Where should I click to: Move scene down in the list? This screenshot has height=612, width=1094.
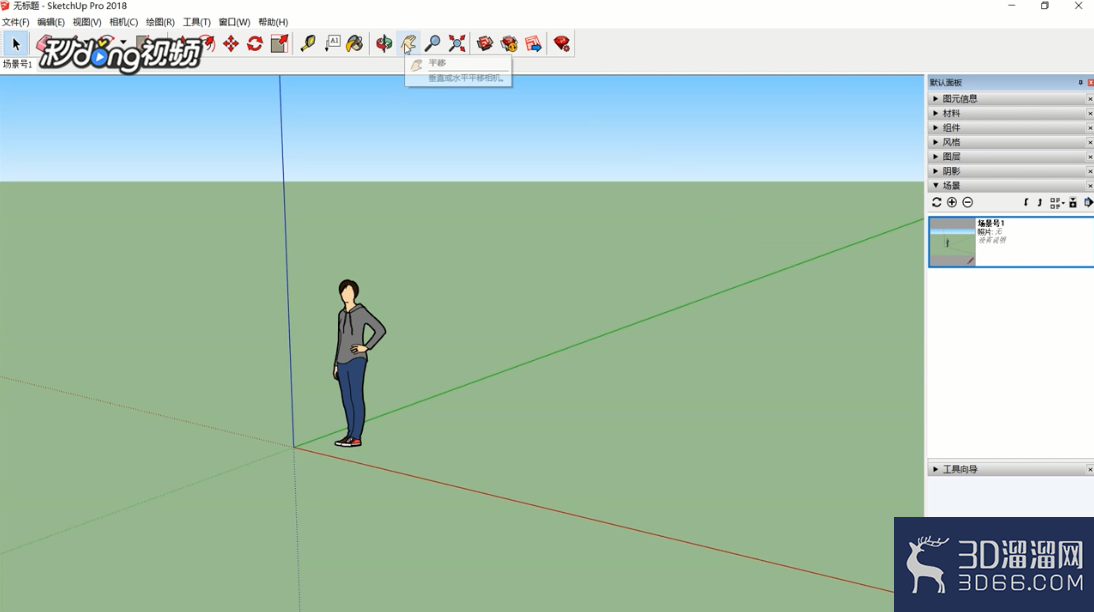click(x=1026, y=202)
